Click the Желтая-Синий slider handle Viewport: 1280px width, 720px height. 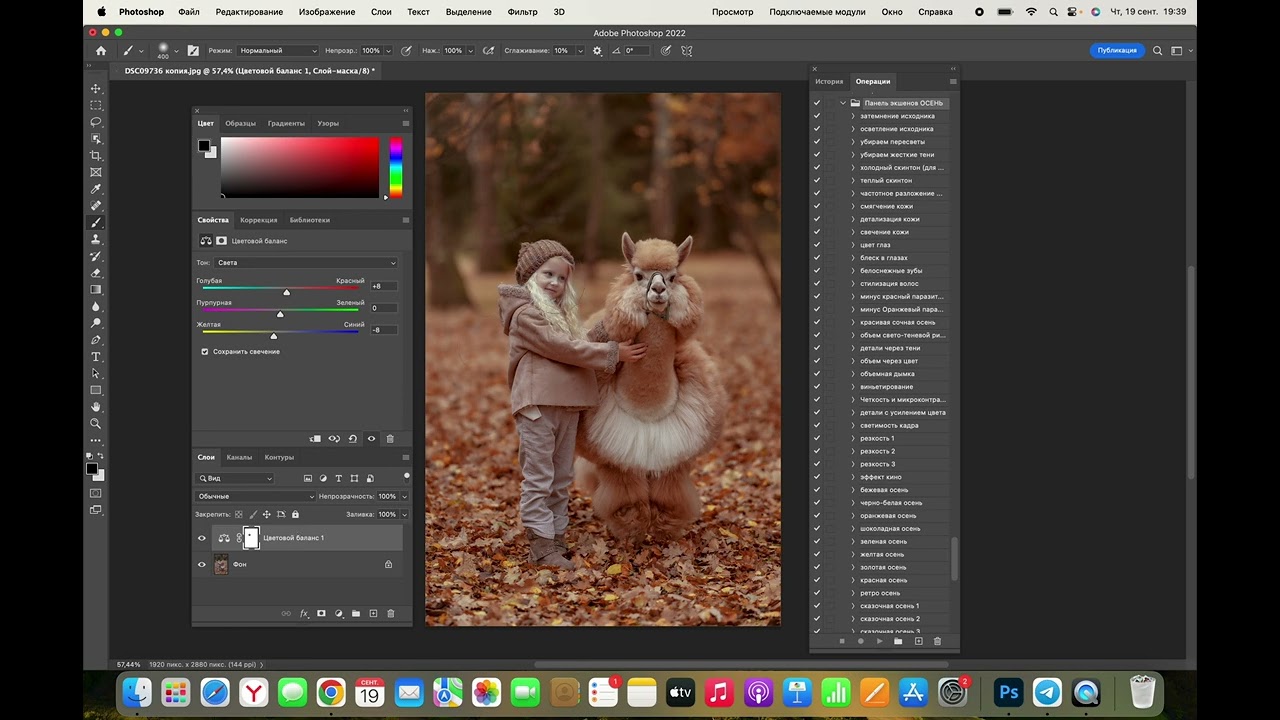pyautogui.click(x=273, y=336)
